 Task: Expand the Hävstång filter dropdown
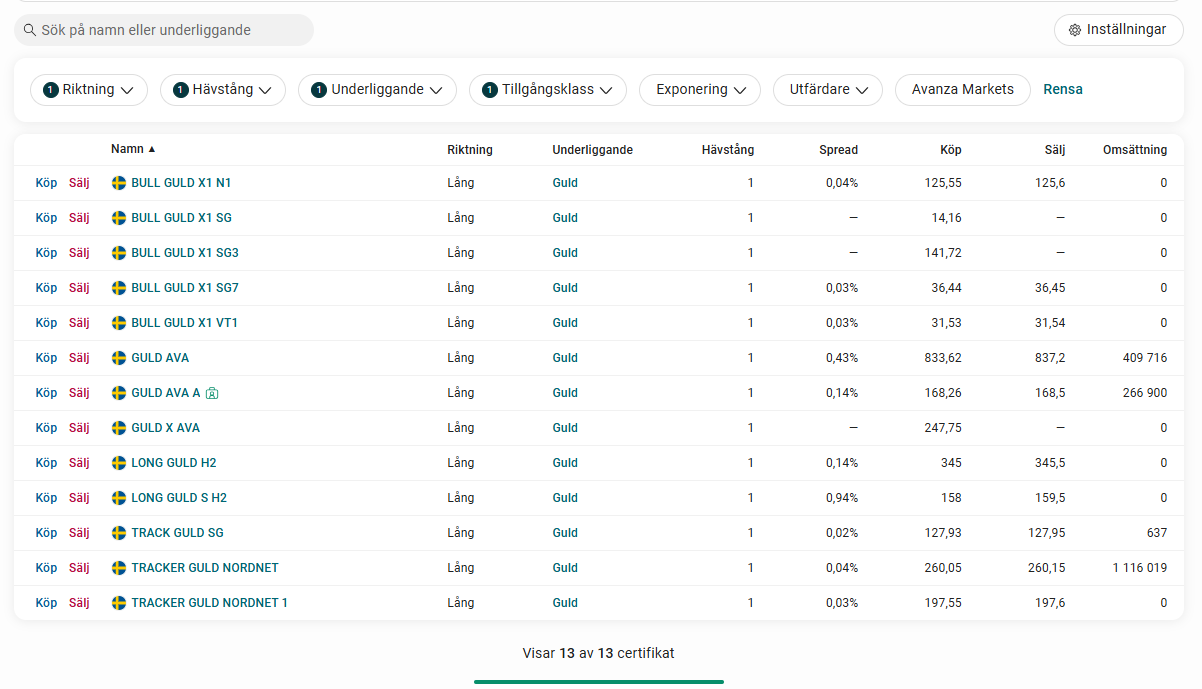222,90
